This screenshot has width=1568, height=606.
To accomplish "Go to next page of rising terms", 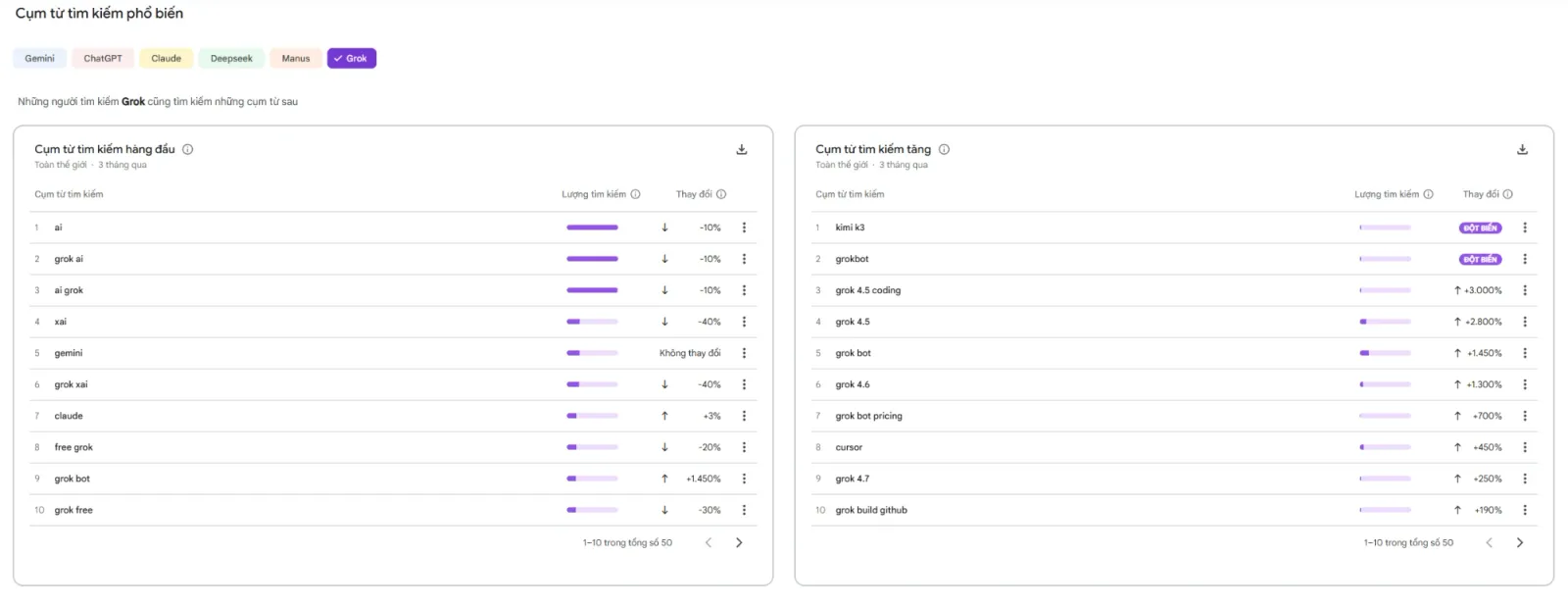I will coord(1520,542).
